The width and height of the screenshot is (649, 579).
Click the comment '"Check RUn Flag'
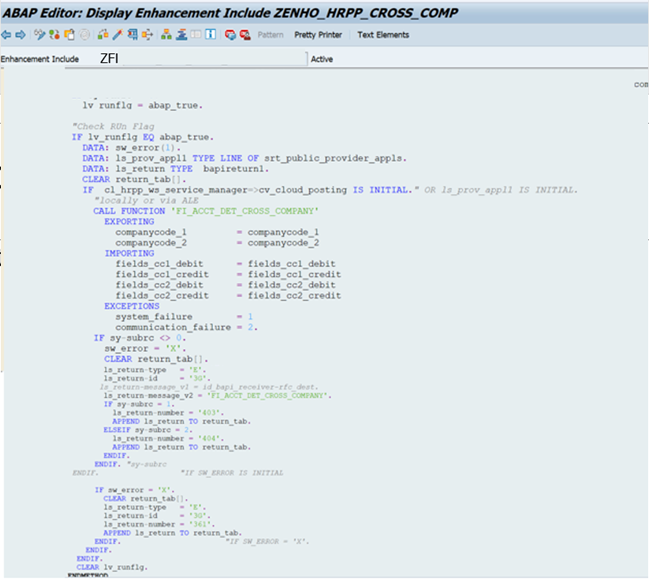point(113,126)
